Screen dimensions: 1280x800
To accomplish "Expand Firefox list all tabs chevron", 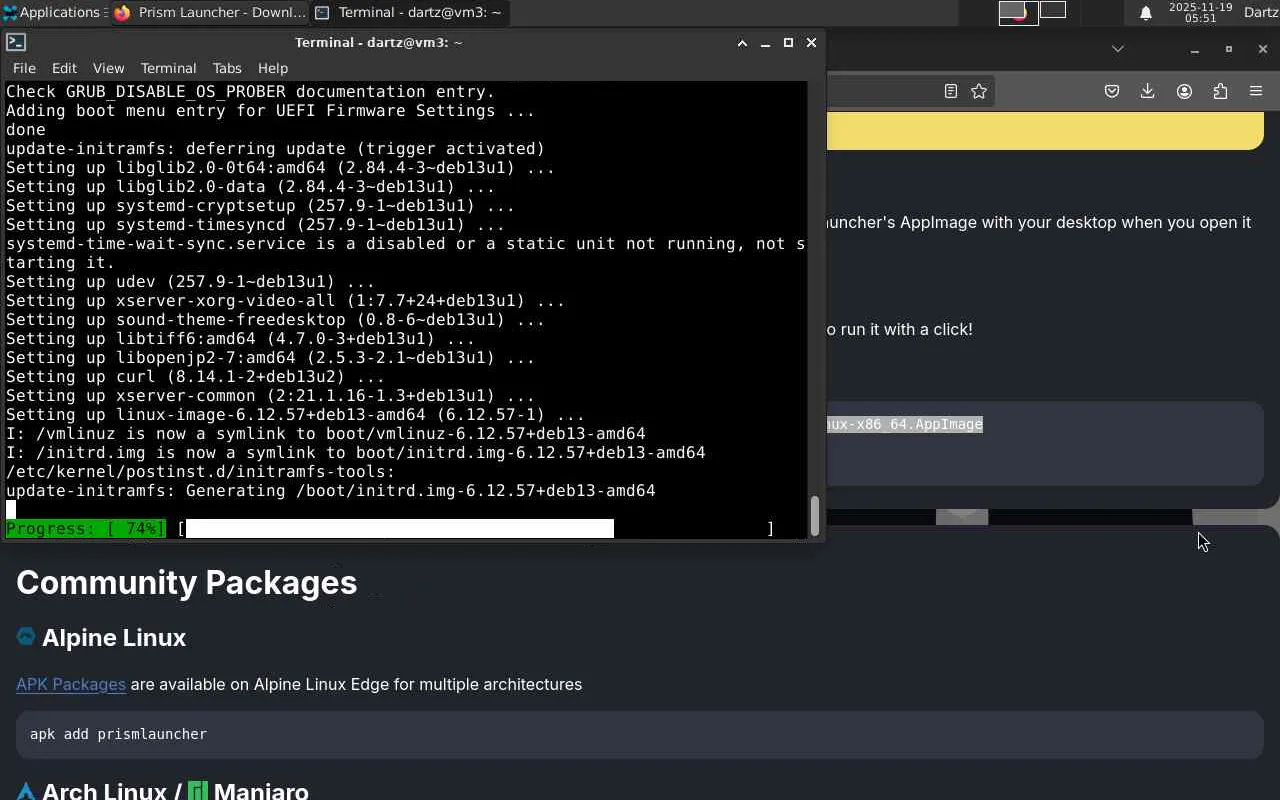I will tap(1118, 49).
